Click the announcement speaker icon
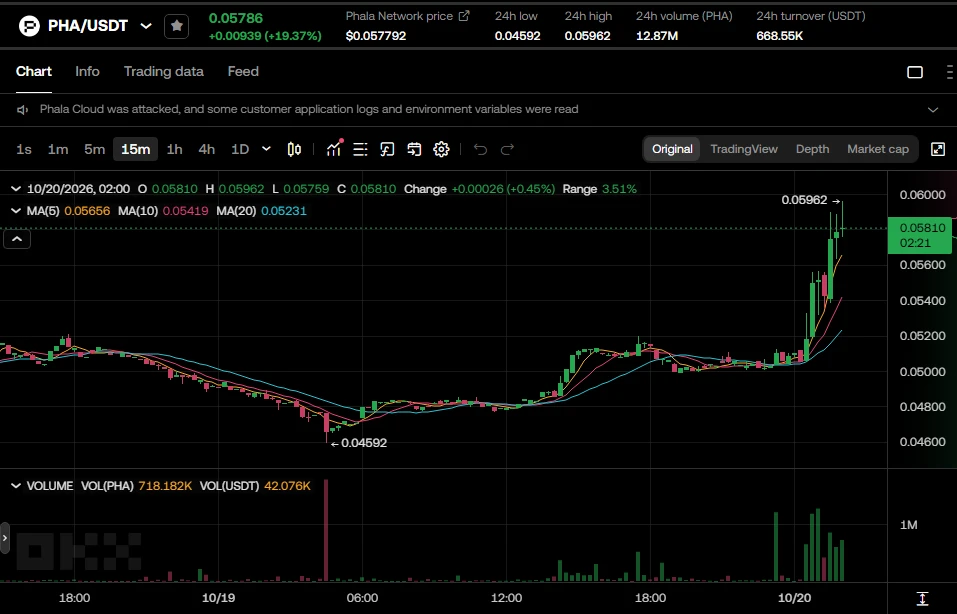The image size is (957, 614). pos(23,110)
